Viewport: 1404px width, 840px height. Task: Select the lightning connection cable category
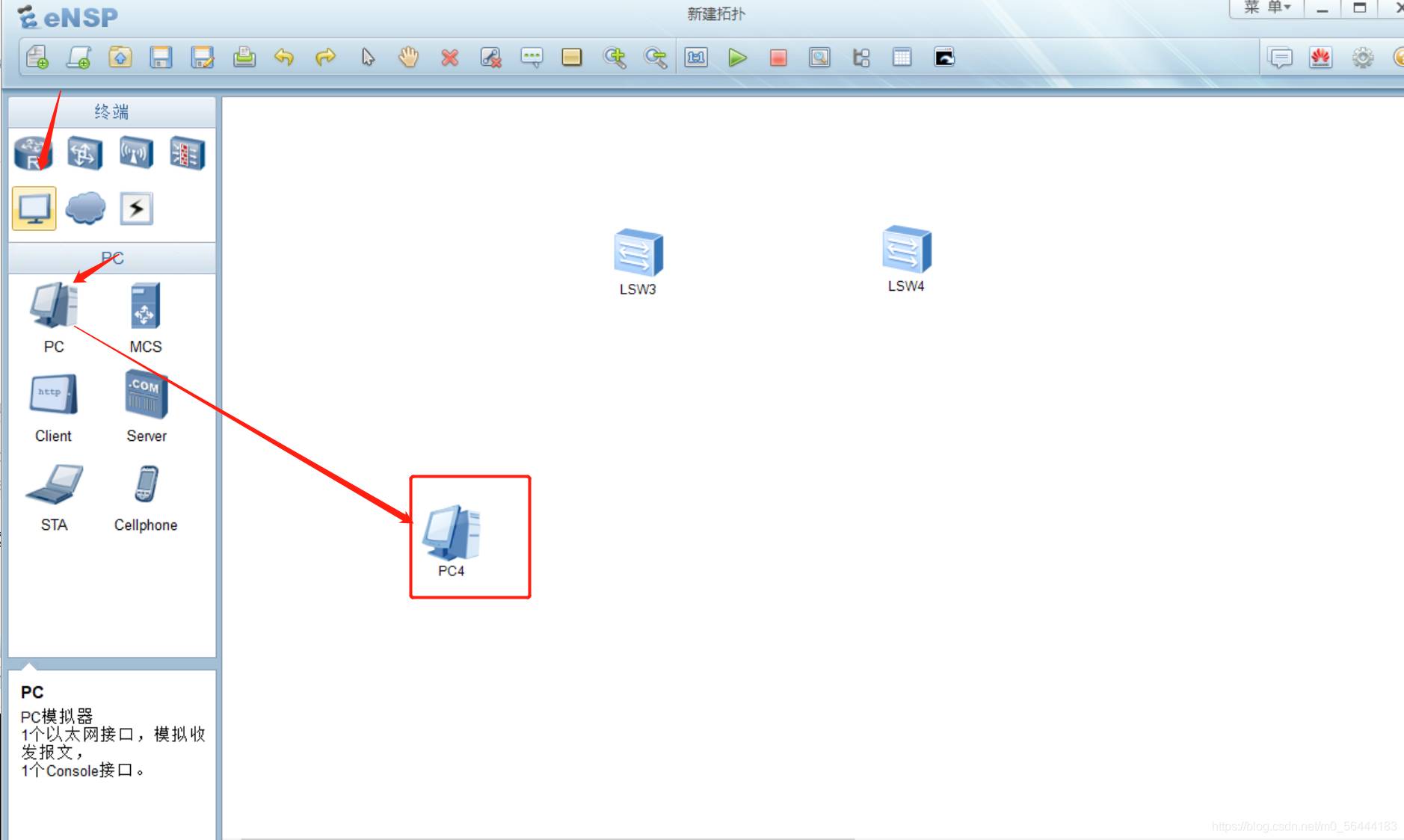(136, 208)
